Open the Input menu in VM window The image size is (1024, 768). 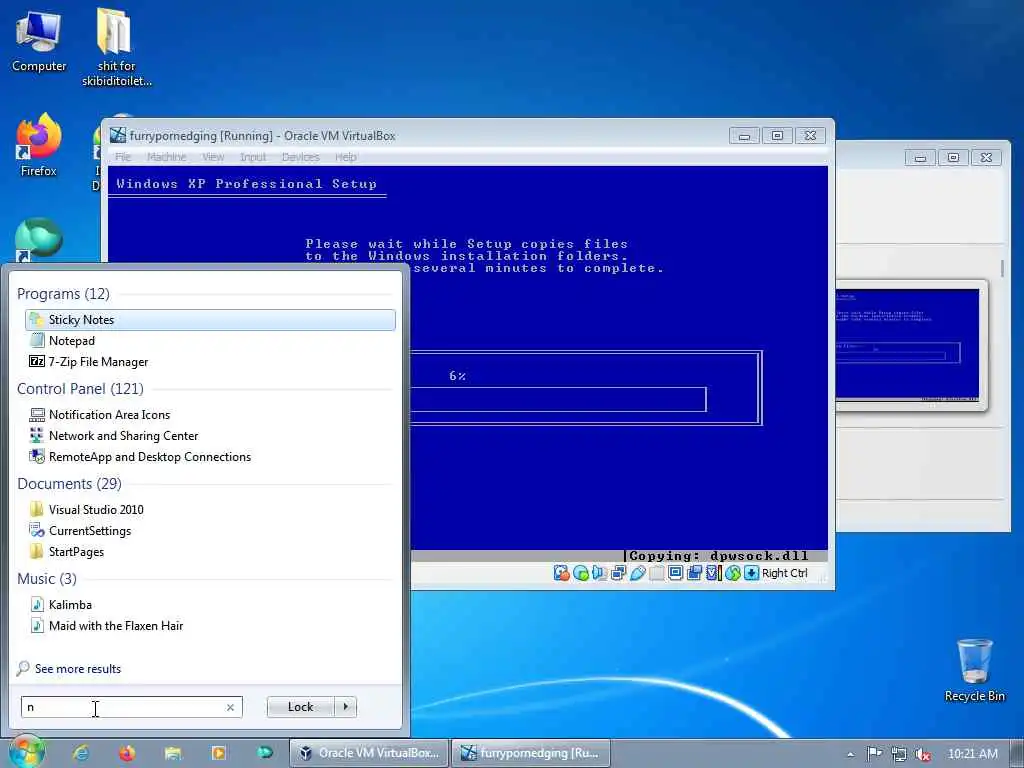tap(253, 157)
